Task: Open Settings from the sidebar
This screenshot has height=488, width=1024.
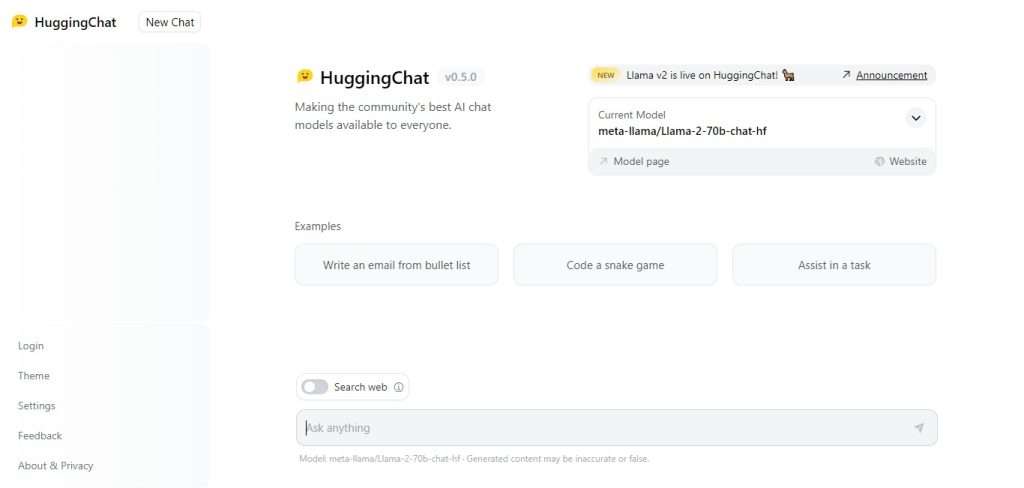Action: click(x=37, y=406)
